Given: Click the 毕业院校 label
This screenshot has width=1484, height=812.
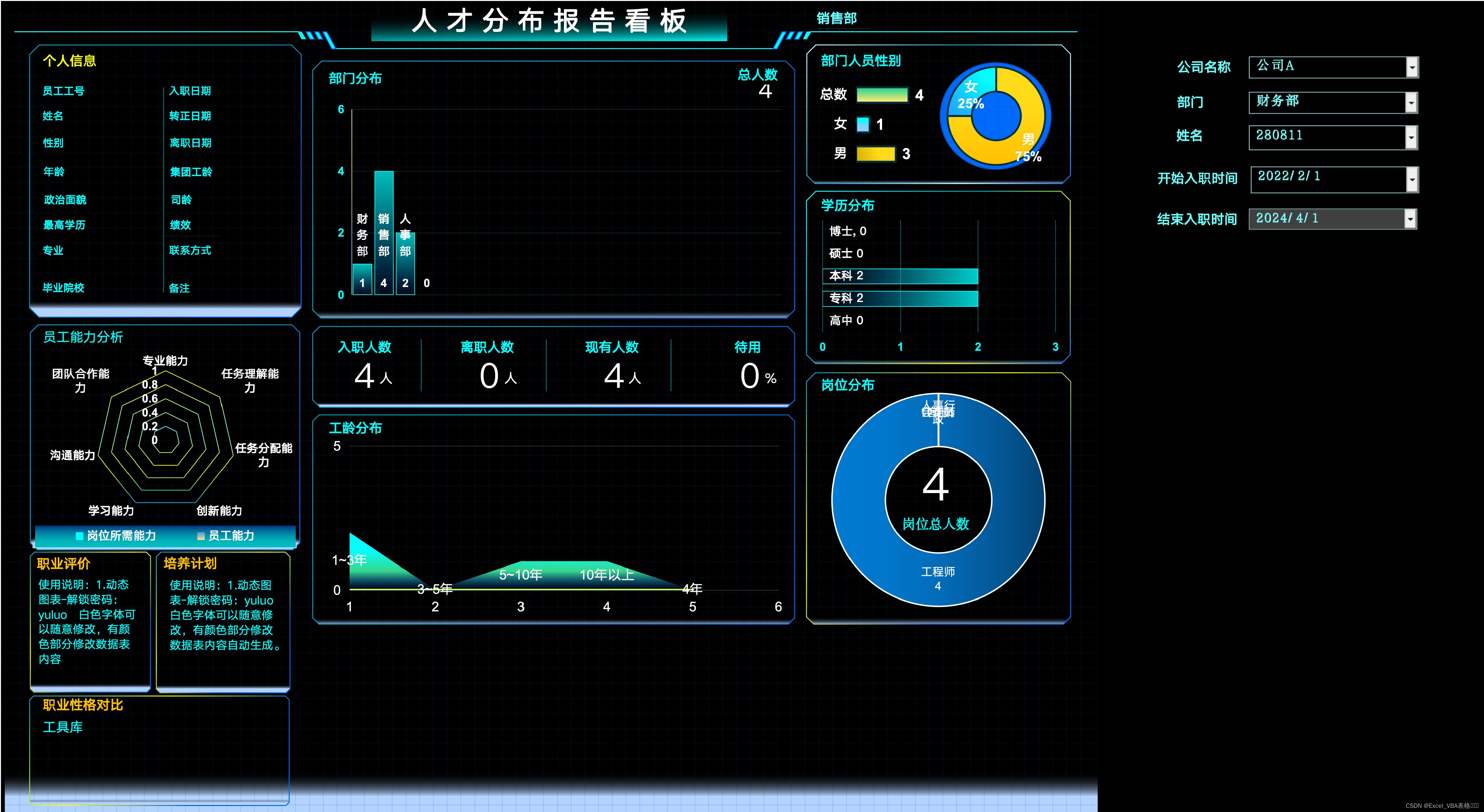Looking at the screenshot, I should point(63,288).
